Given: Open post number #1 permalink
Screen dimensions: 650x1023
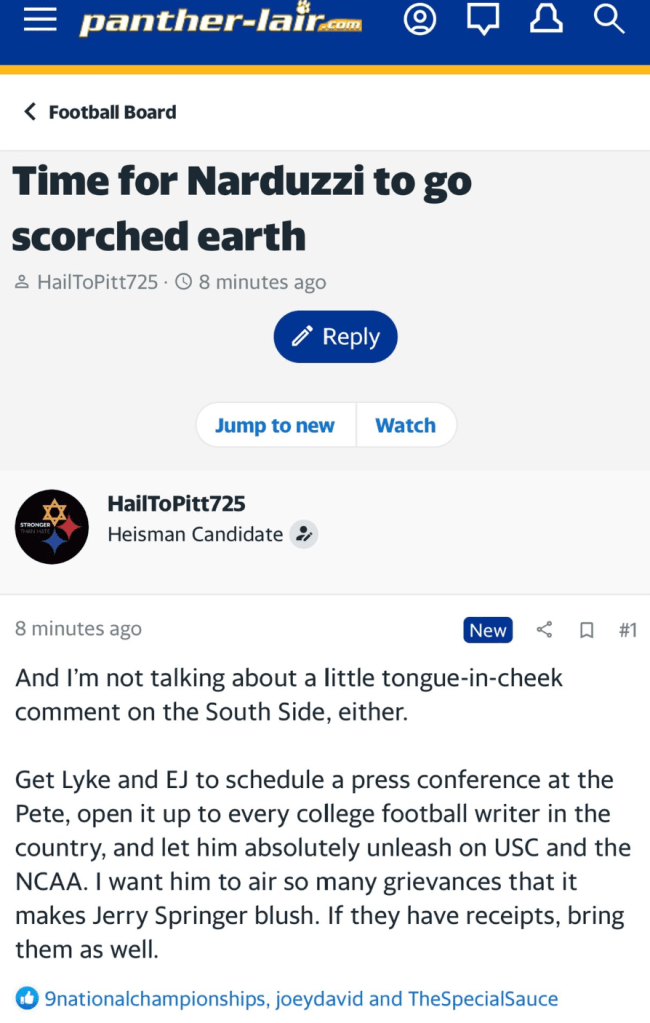Looking at the screenshot, I should 627,630.
